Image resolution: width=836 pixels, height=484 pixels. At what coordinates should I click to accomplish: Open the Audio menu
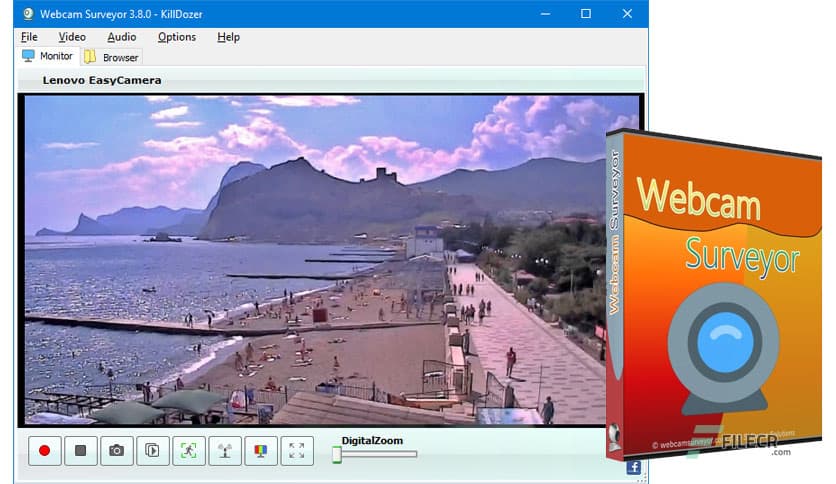click(x=122, y=37)
